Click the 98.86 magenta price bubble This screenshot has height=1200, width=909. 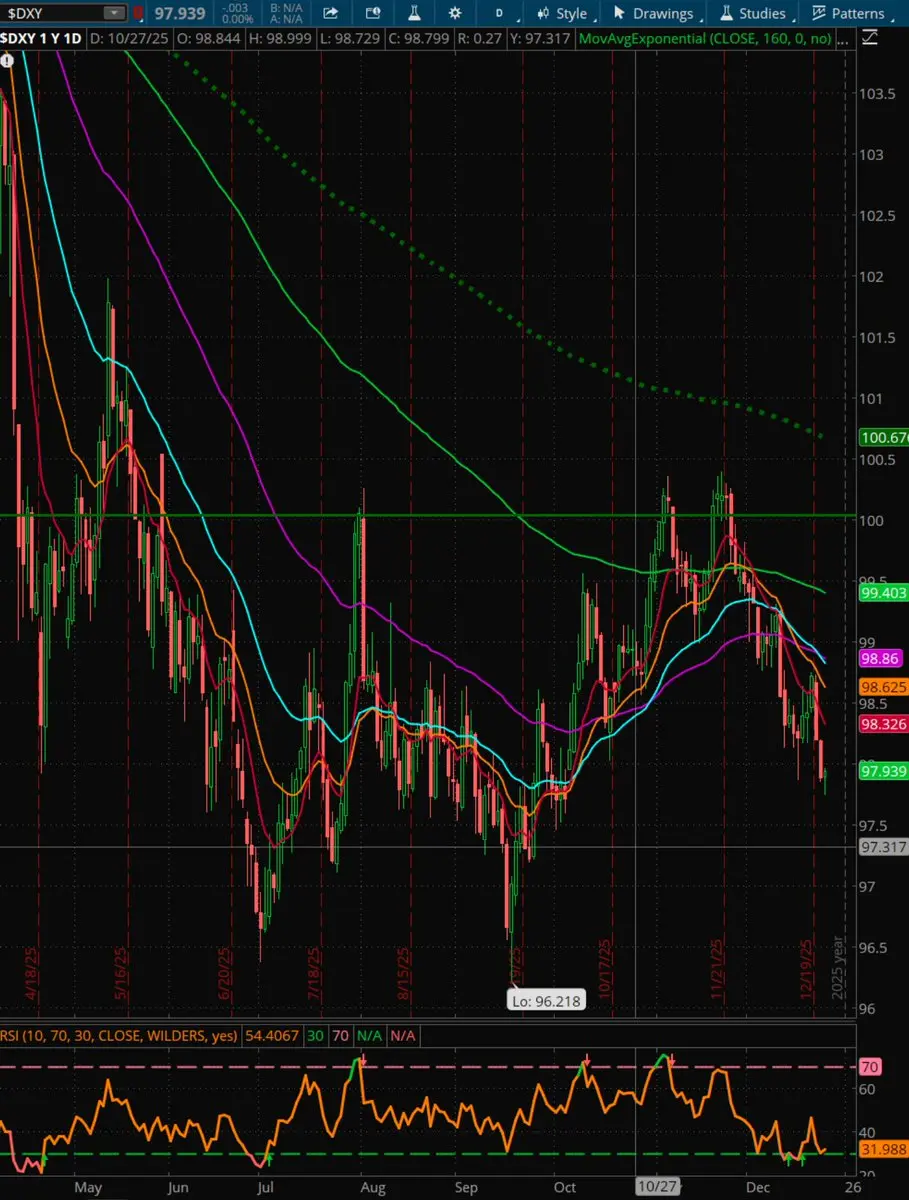883,660
